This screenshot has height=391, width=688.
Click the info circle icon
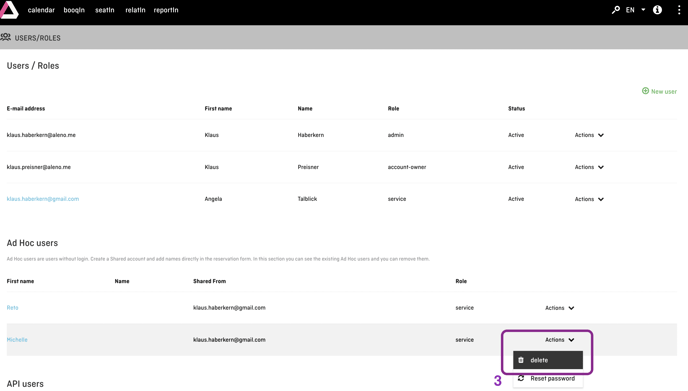pyautogui.click(x=657, y=10)
